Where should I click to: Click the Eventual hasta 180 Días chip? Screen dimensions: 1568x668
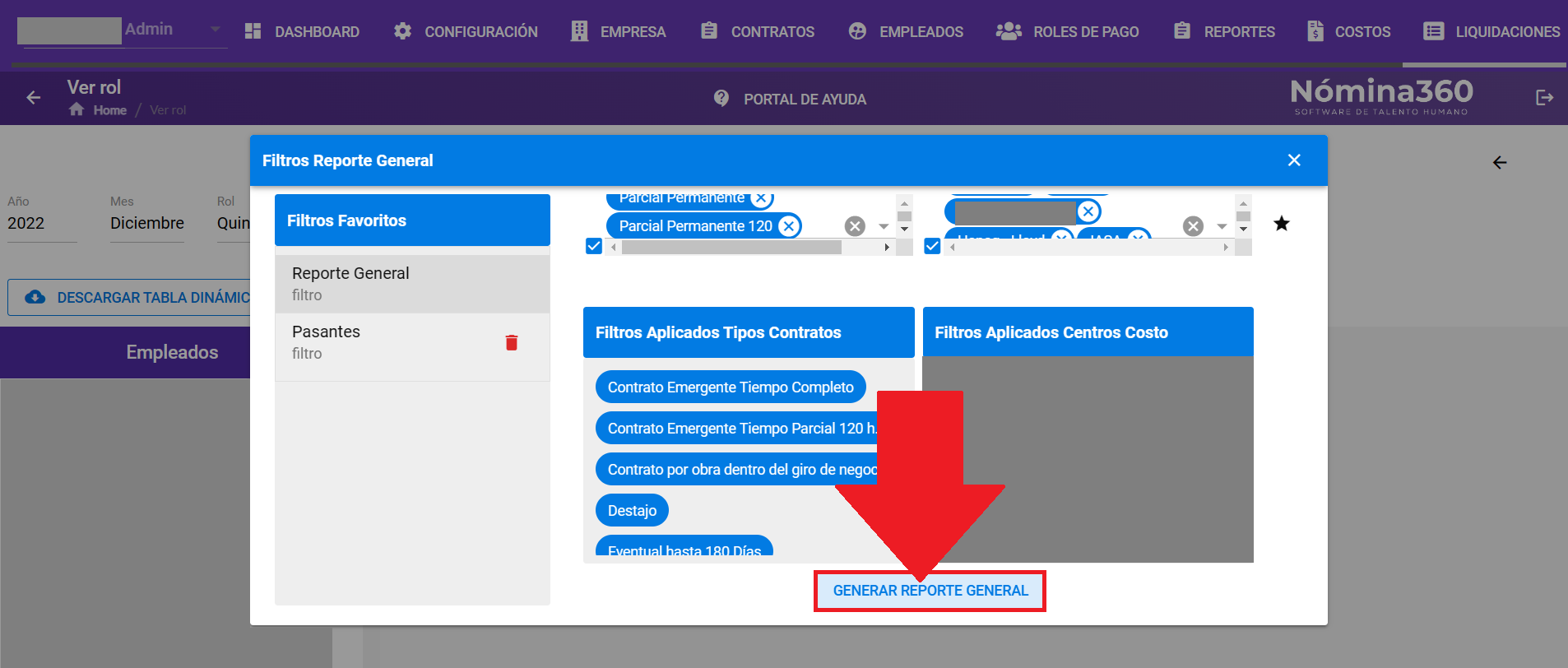(x=684, y=546)
